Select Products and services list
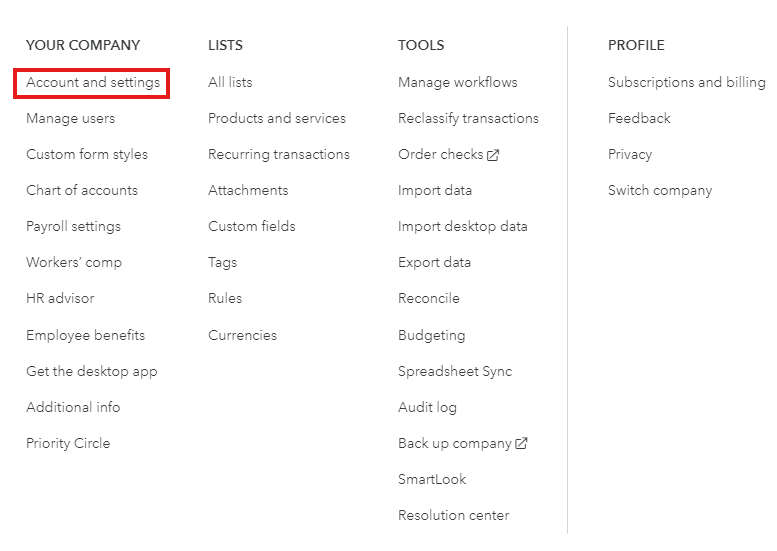777x551 pixels. (277, 118)
